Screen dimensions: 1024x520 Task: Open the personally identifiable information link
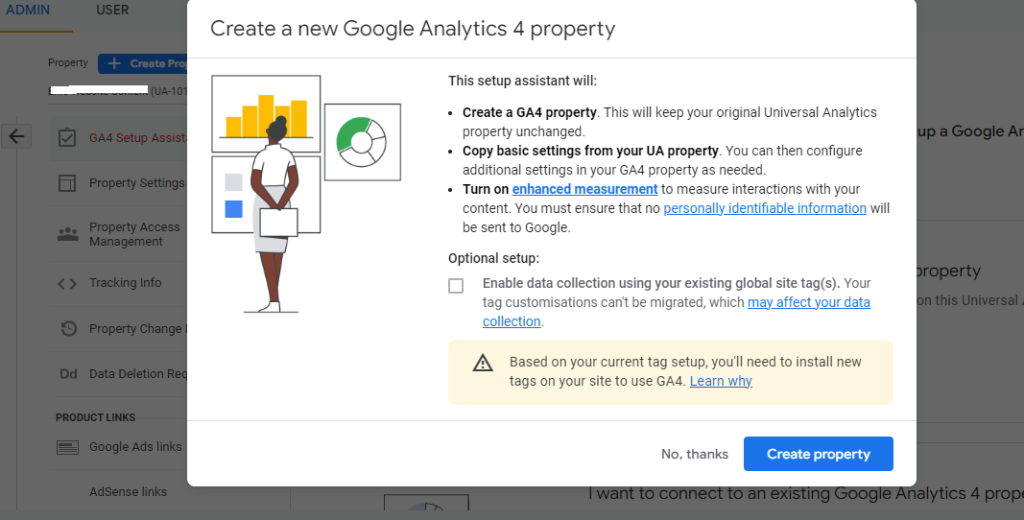(x=765, y=208)
